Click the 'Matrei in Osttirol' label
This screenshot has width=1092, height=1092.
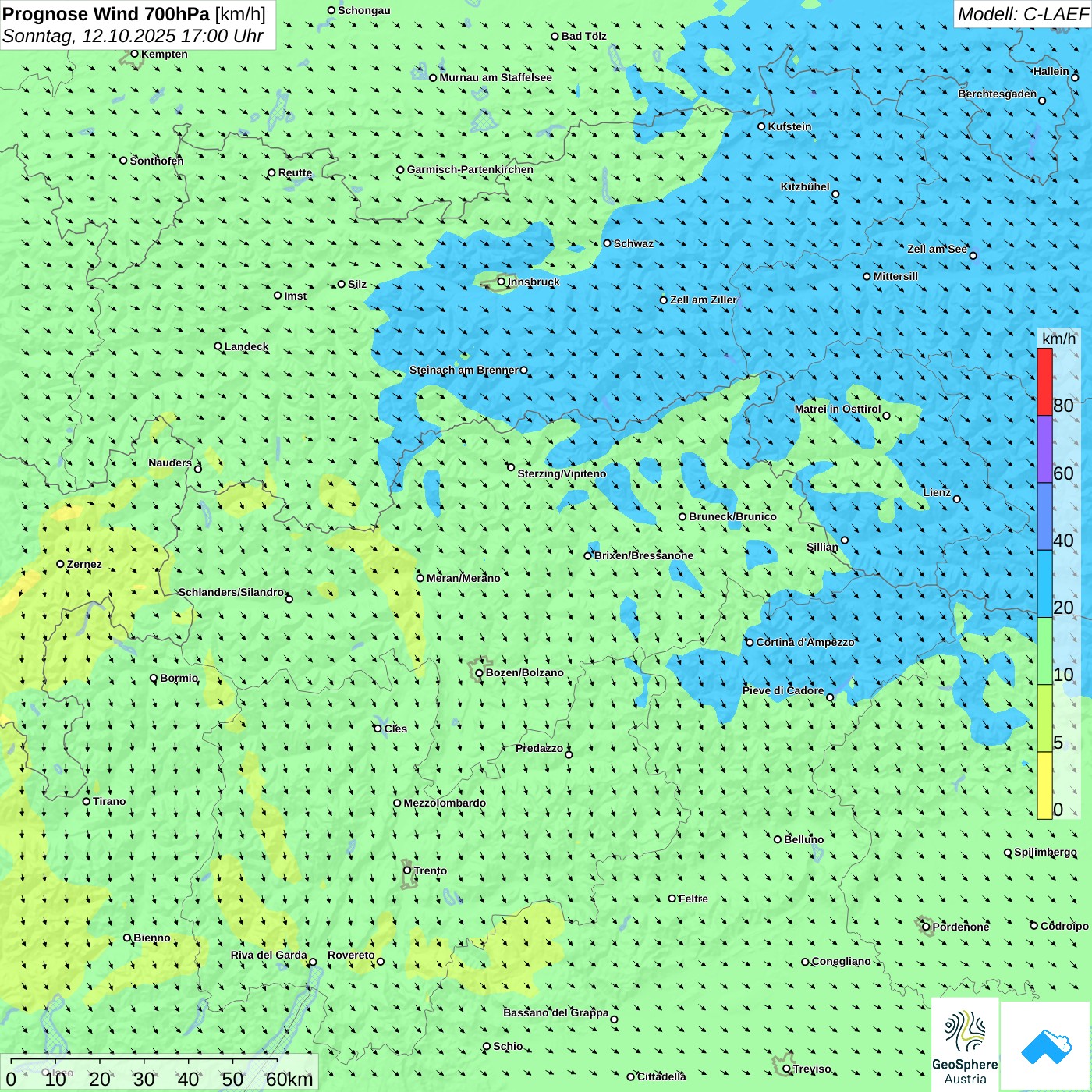(838, 409)
